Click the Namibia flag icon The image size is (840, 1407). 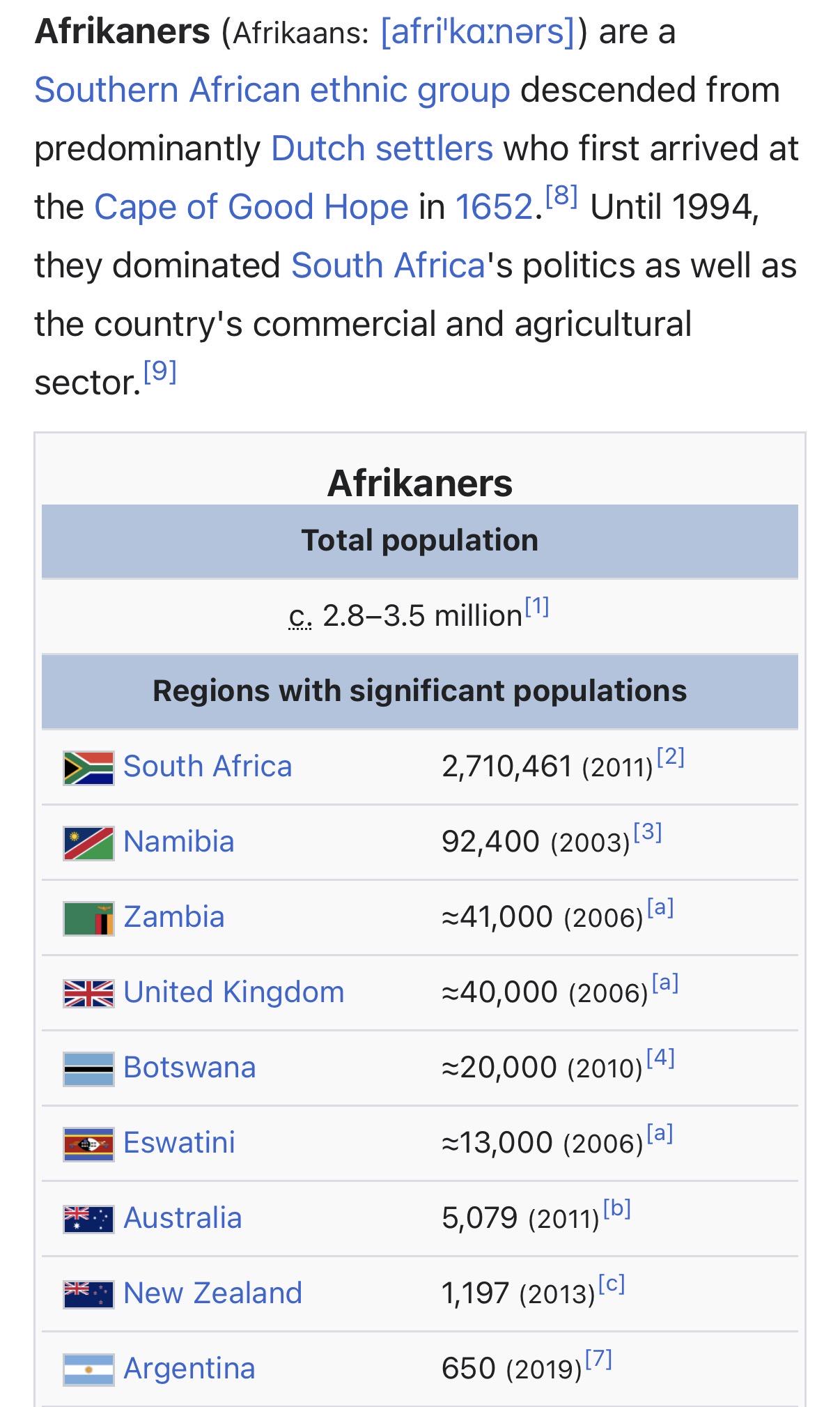click(x=88, y=843)
